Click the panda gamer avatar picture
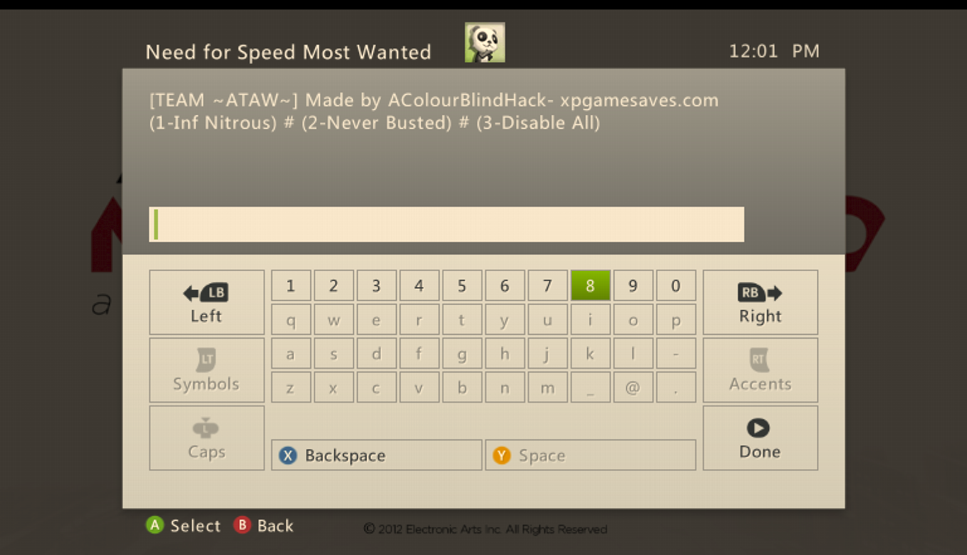Image resolution: width=967 pixels, height=555 pixels. click(x=485, y=43)
